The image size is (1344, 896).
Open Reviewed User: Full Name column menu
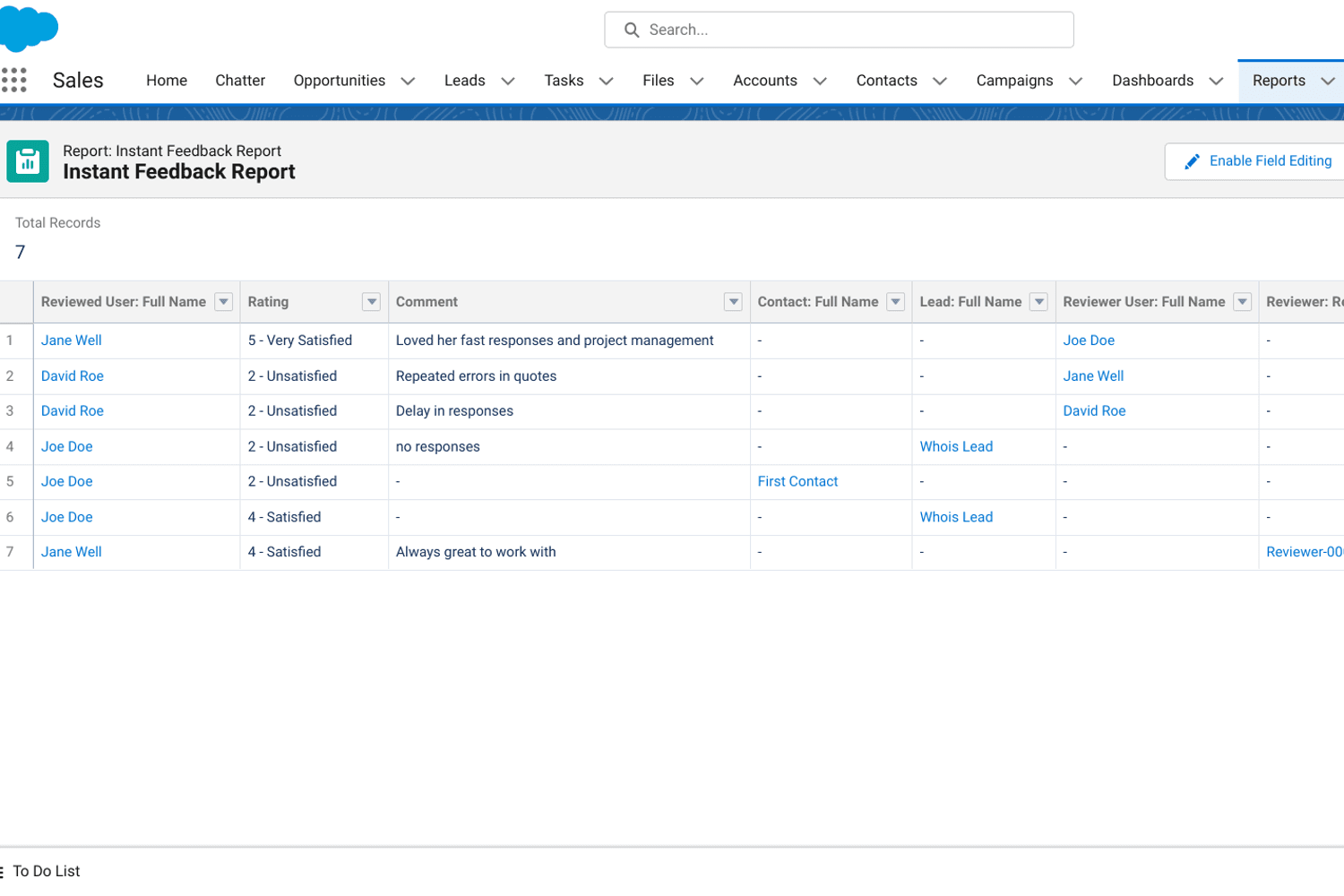pyautogui.click(x=224, y=302)
